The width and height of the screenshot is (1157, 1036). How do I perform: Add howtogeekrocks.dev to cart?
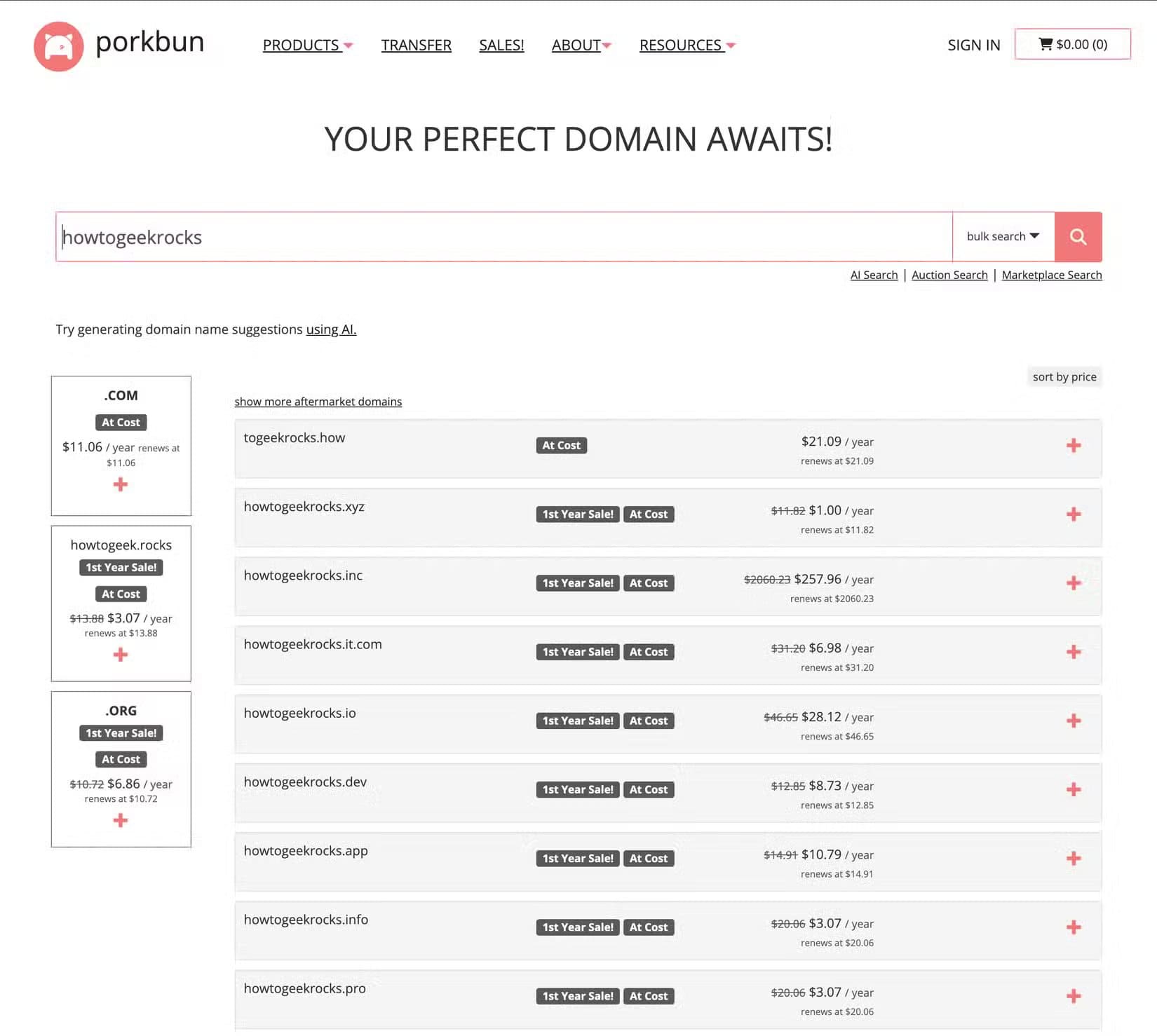[1074, 789]
